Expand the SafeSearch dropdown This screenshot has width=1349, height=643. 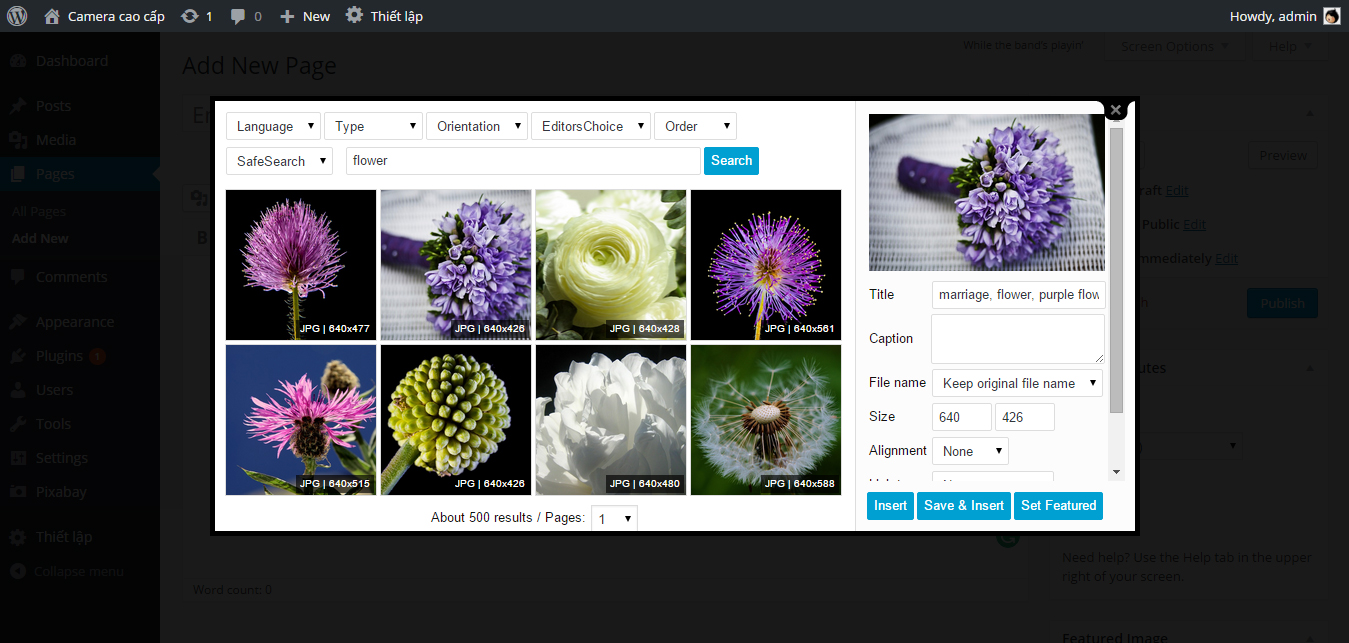point(279,161)
